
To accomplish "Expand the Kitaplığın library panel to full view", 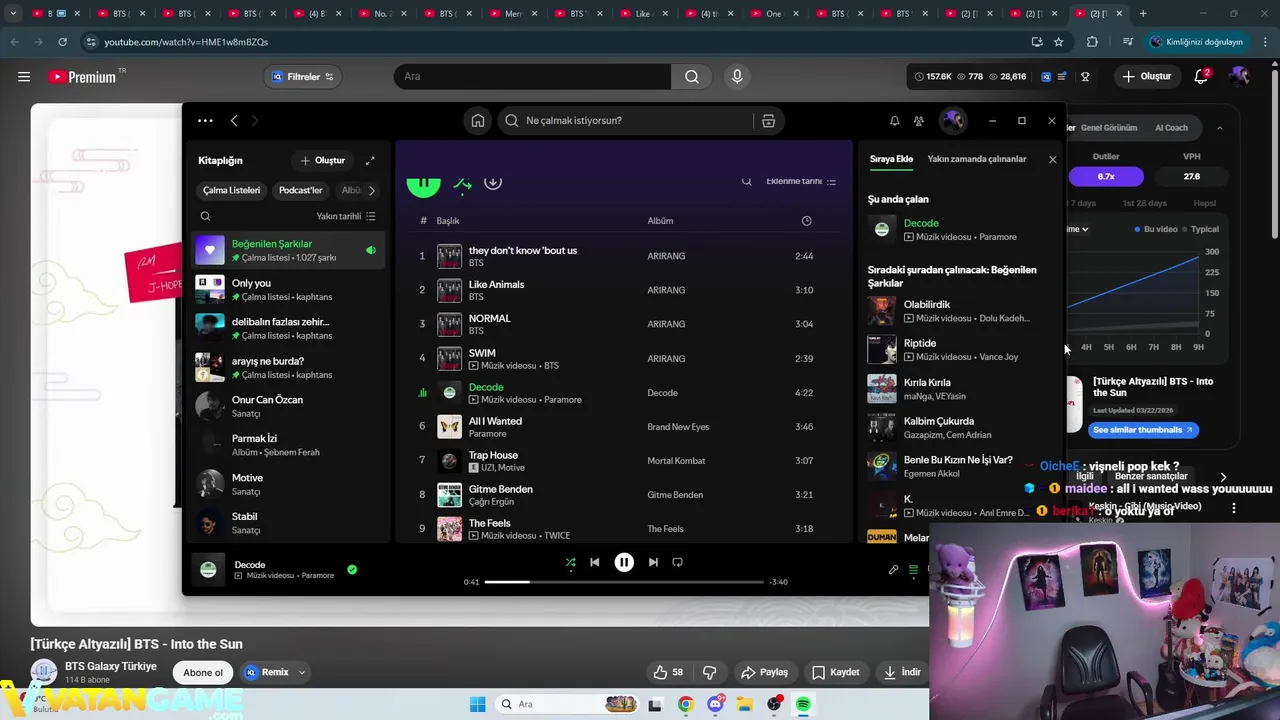I will (x=370, y=160).
